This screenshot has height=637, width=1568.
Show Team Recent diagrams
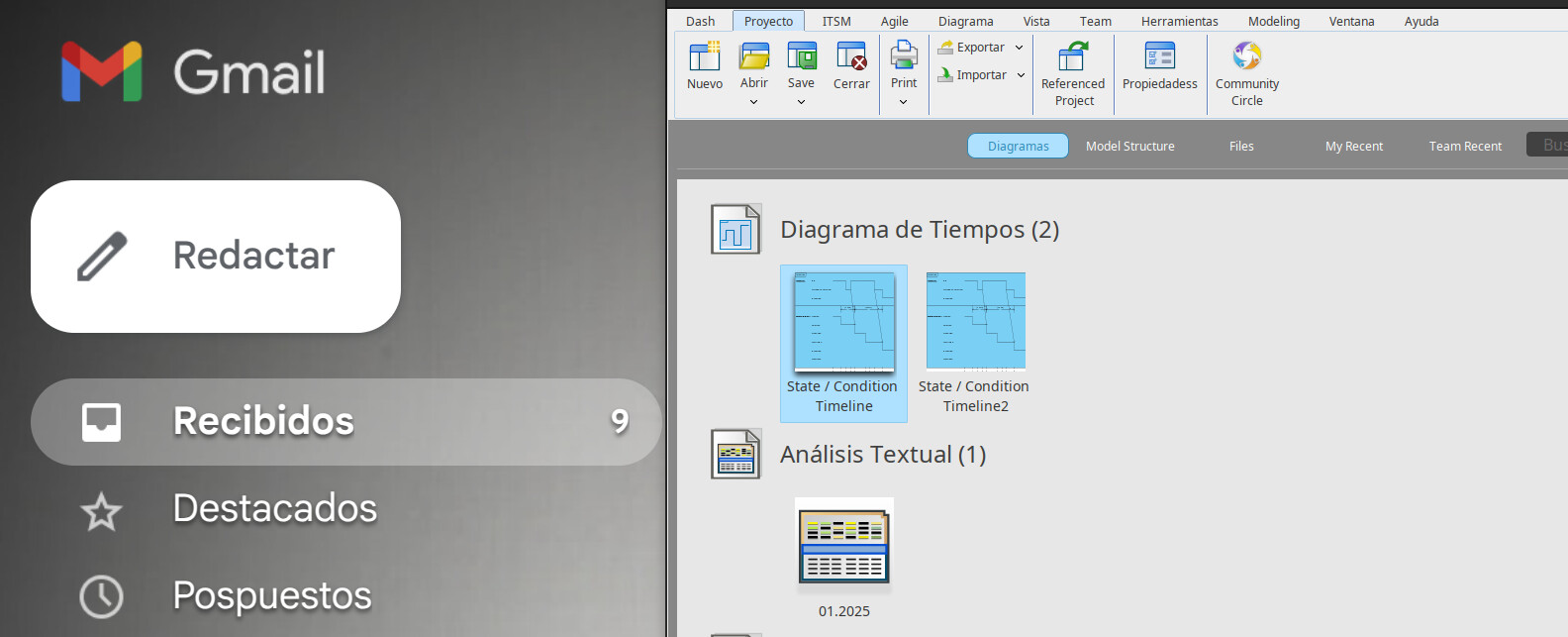[x=1465, y=146]
